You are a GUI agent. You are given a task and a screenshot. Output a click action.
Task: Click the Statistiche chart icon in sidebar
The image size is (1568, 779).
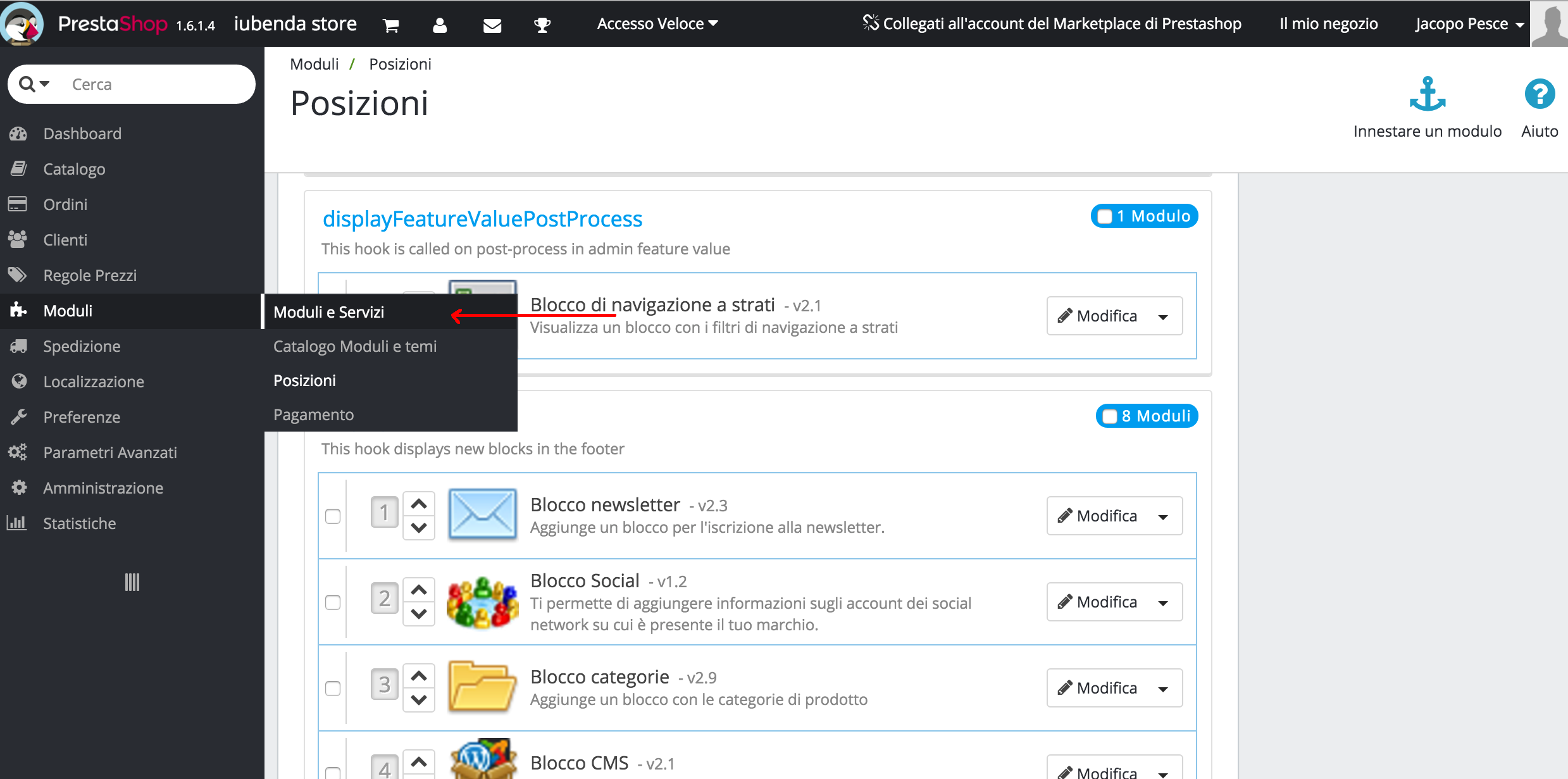coord(17,523)
